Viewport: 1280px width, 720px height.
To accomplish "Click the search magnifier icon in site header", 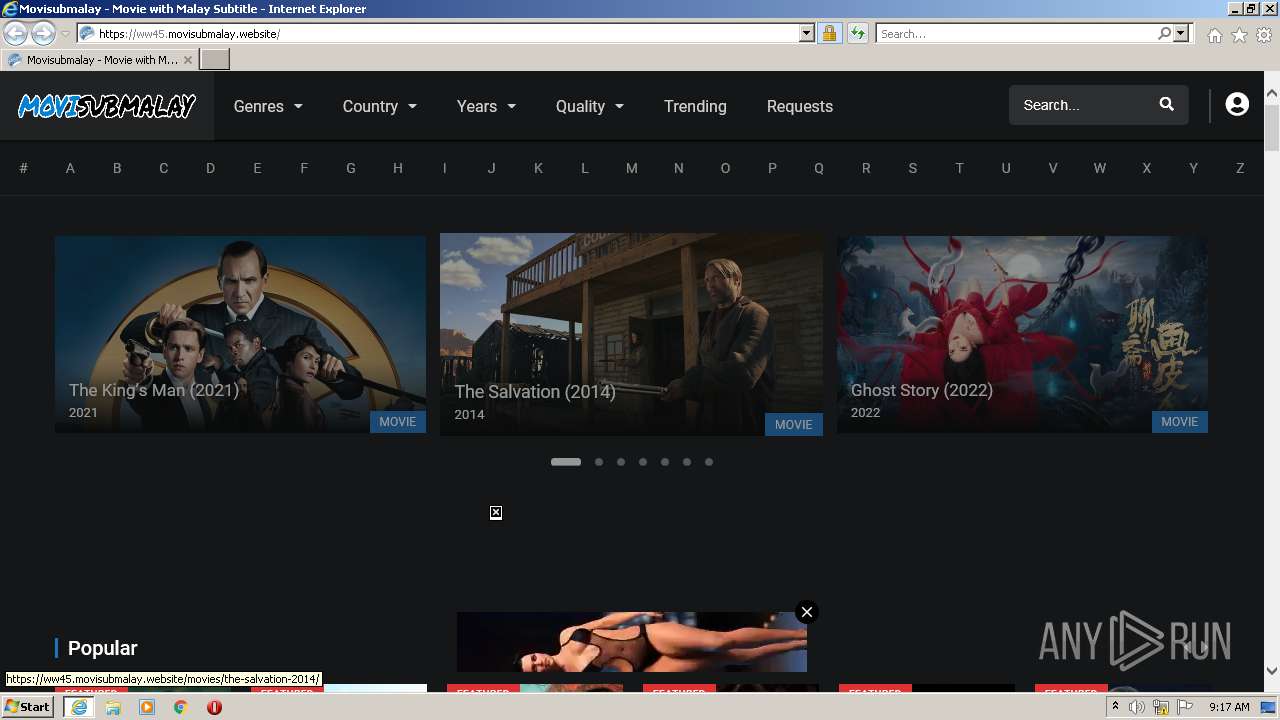I will pos(1166,105).
